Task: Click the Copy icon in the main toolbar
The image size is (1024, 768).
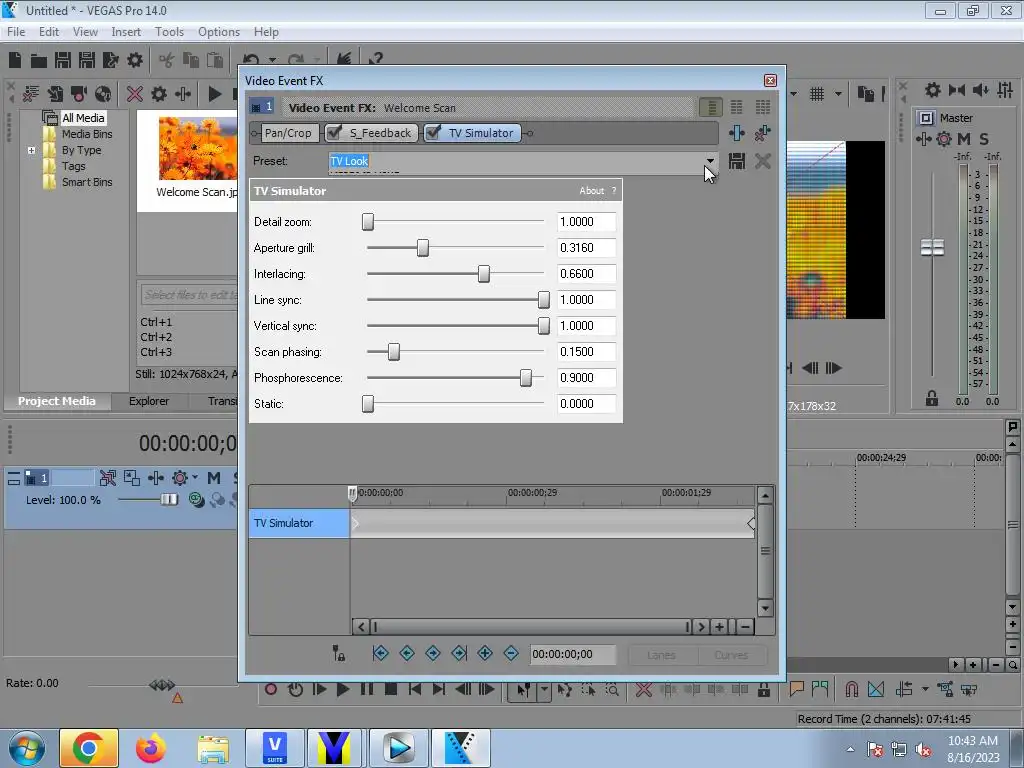Action: click(191, 60)
